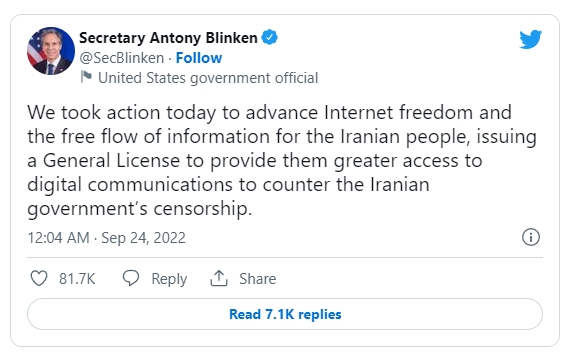Click the share upload arrow icon

[219, 278]
